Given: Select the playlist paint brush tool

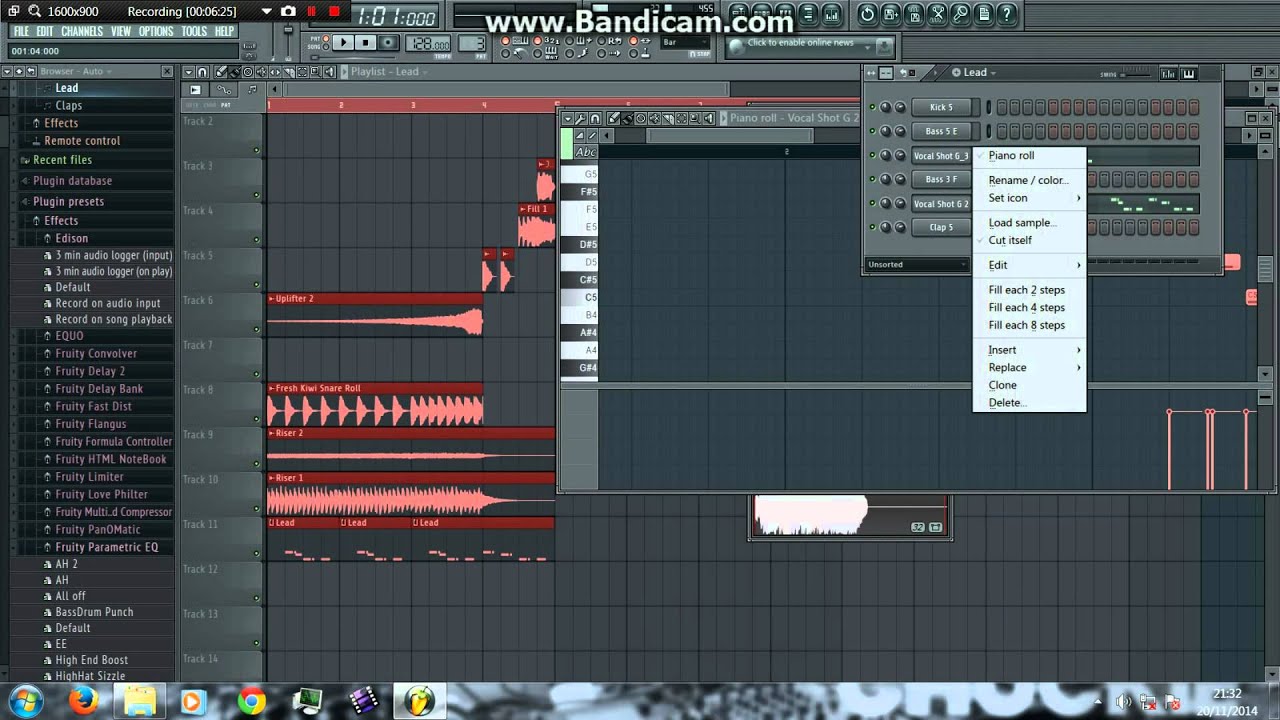Looking at the screenshot, I should (234, 72).
